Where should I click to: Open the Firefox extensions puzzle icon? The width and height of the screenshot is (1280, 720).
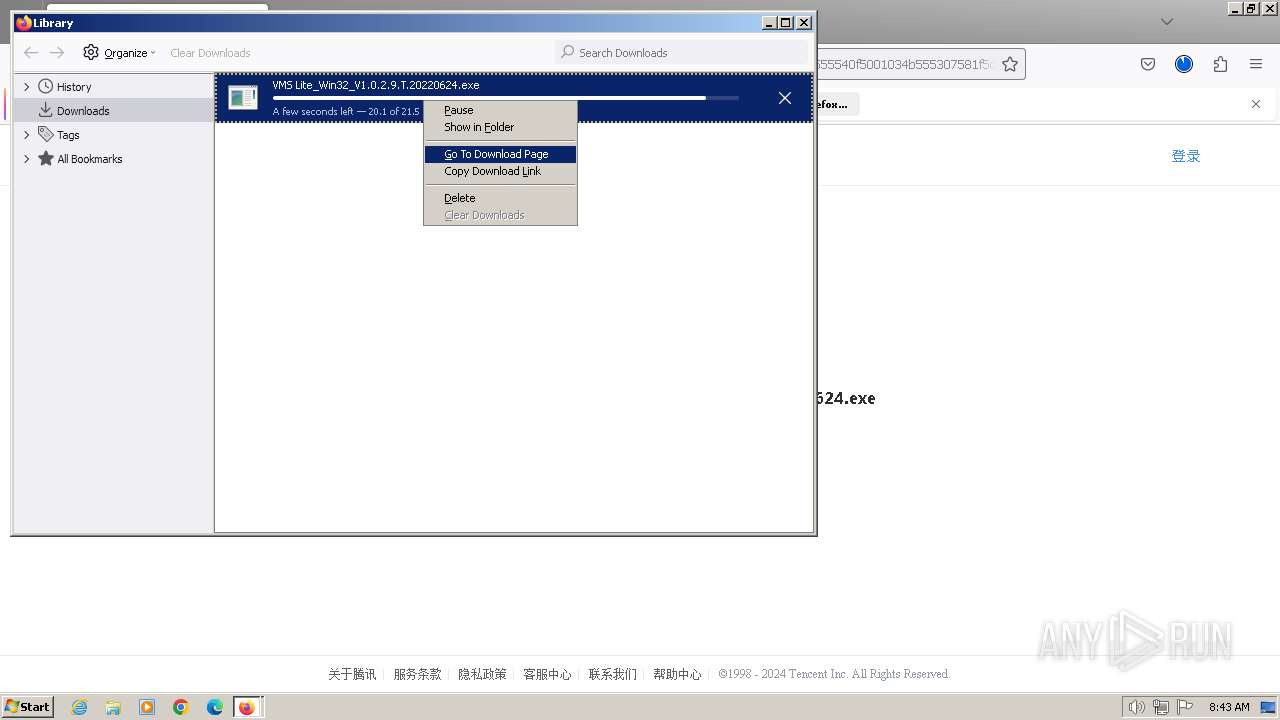coord(1220,64)
